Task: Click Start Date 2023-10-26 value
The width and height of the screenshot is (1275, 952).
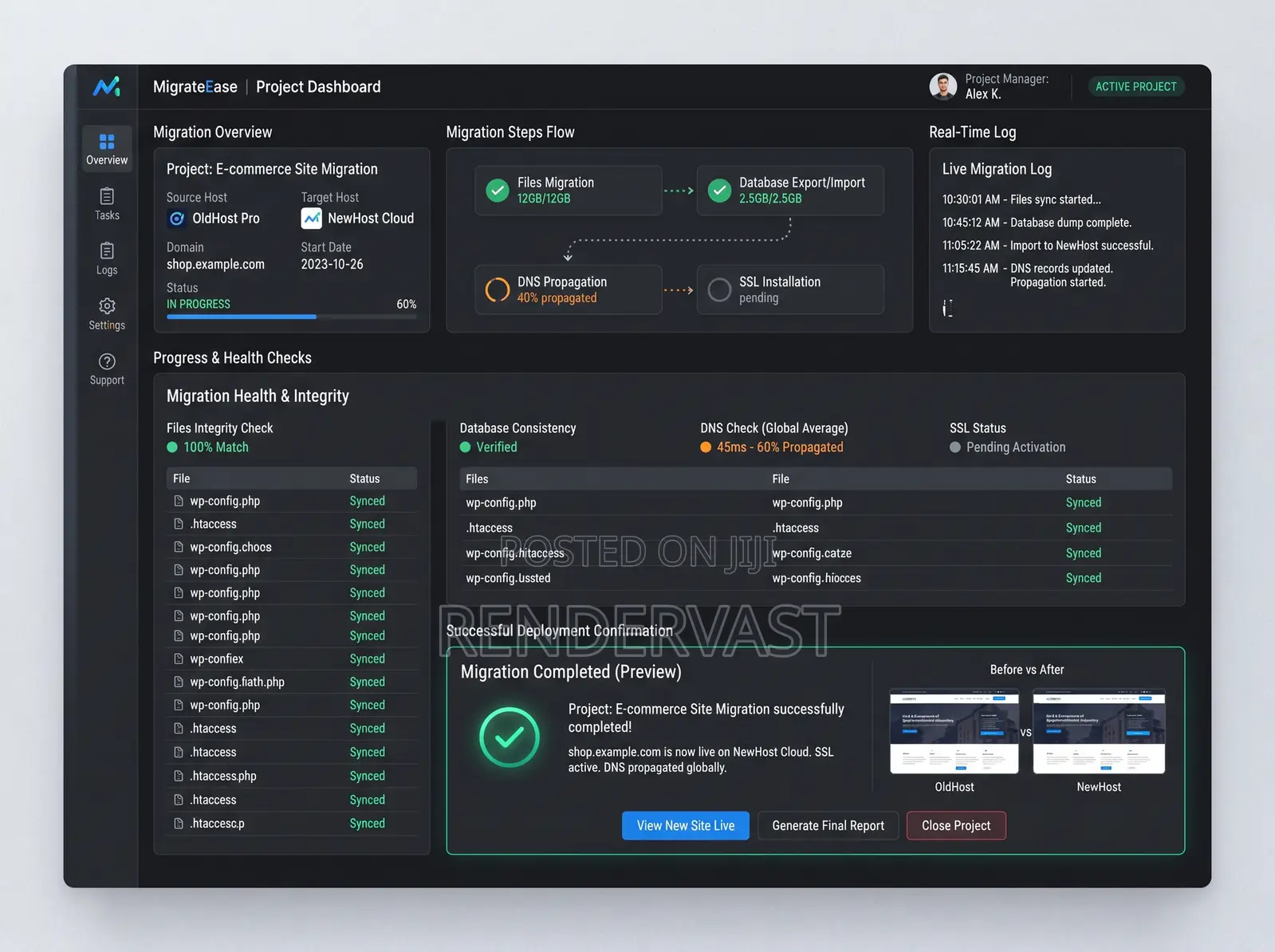Action: point(332,264)
